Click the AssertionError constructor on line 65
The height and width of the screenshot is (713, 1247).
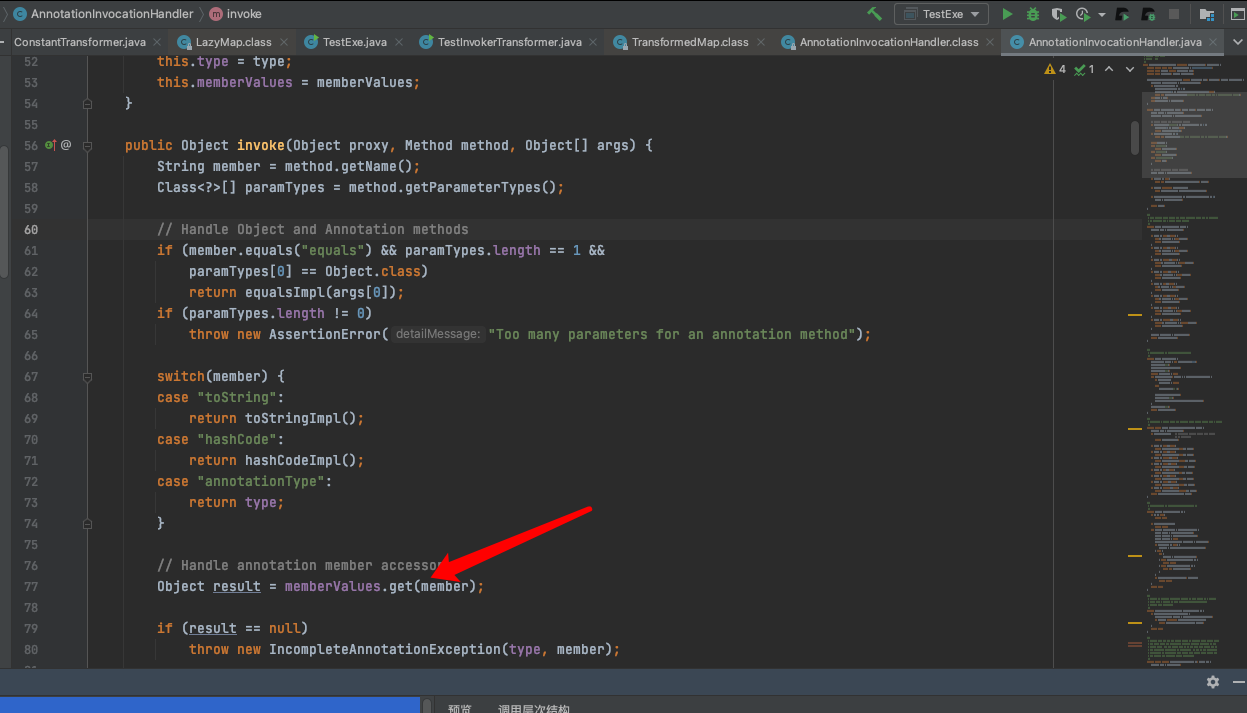[325, 334]
